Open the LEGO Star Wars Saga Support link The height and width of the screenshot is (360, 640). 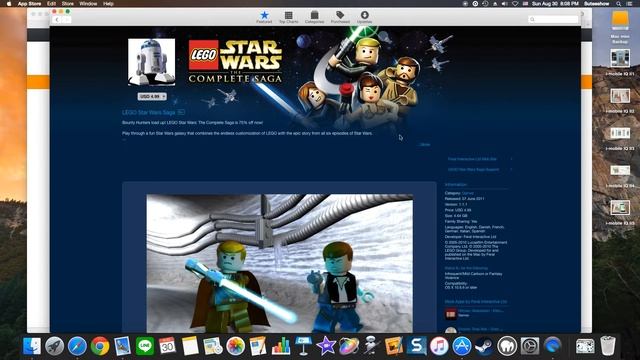tap(473, 169)
